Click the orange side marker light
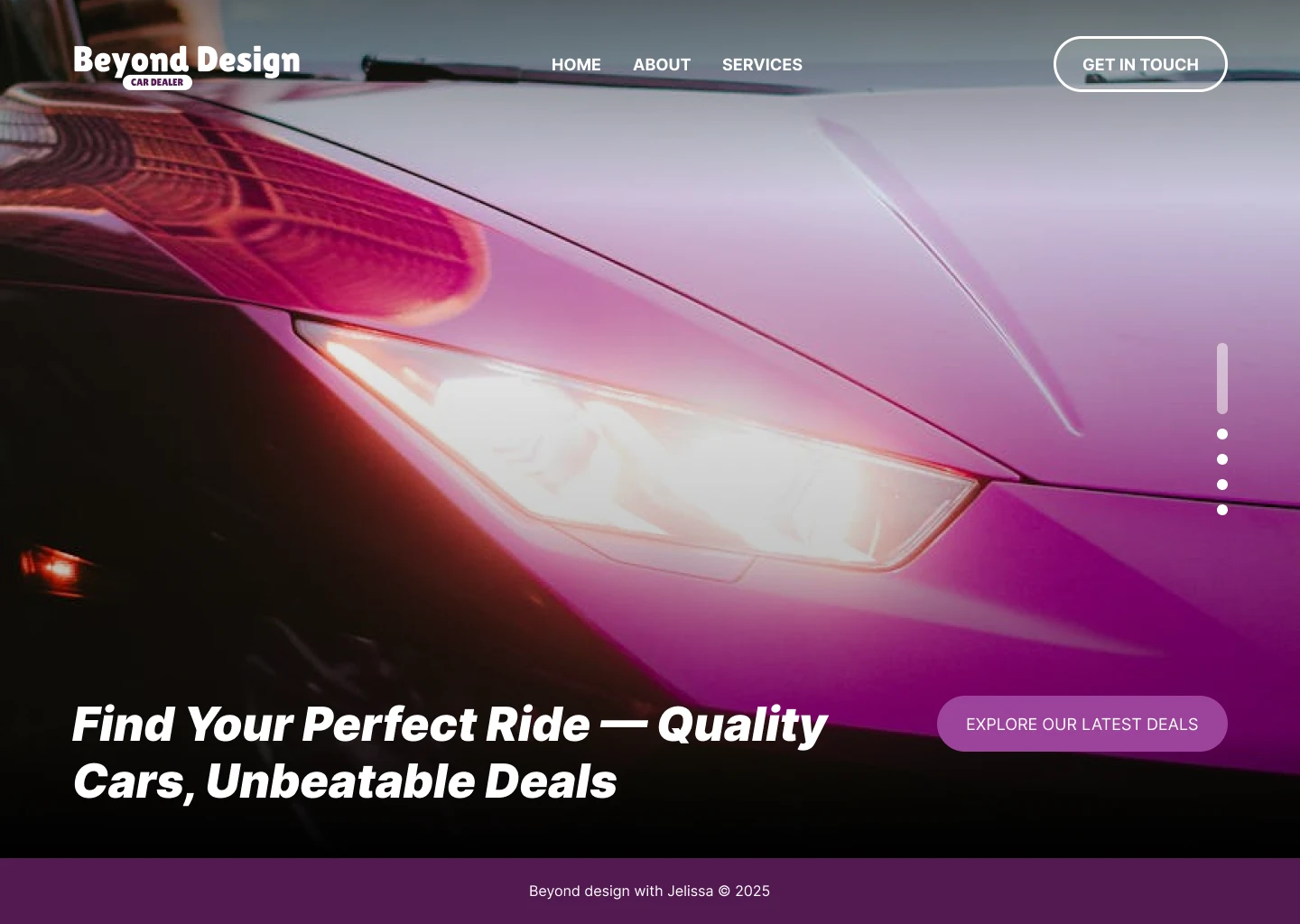This screenshot has width=1300, height=924. pos(56,568)
